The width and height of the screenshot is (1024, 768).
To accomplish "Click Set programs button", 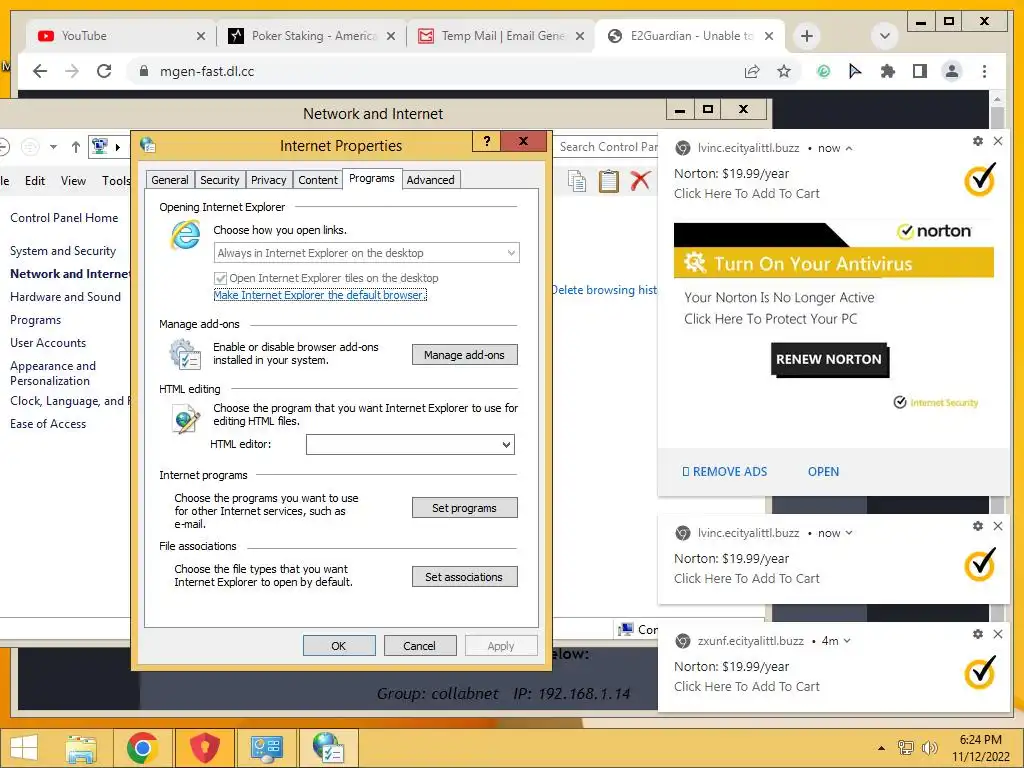I will 464,507.
